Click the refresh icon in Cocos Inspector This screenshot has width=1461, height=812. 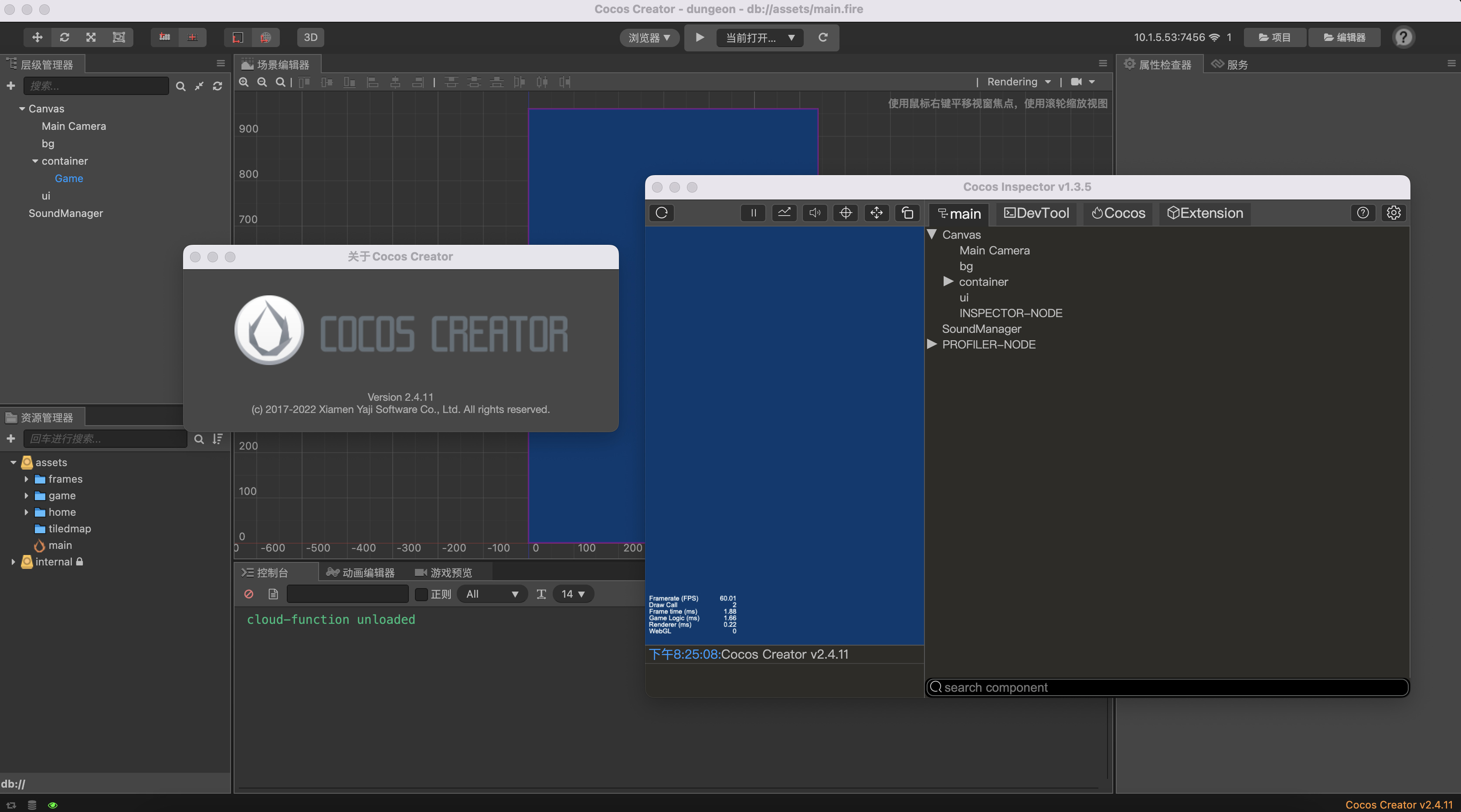click(661, 213)
